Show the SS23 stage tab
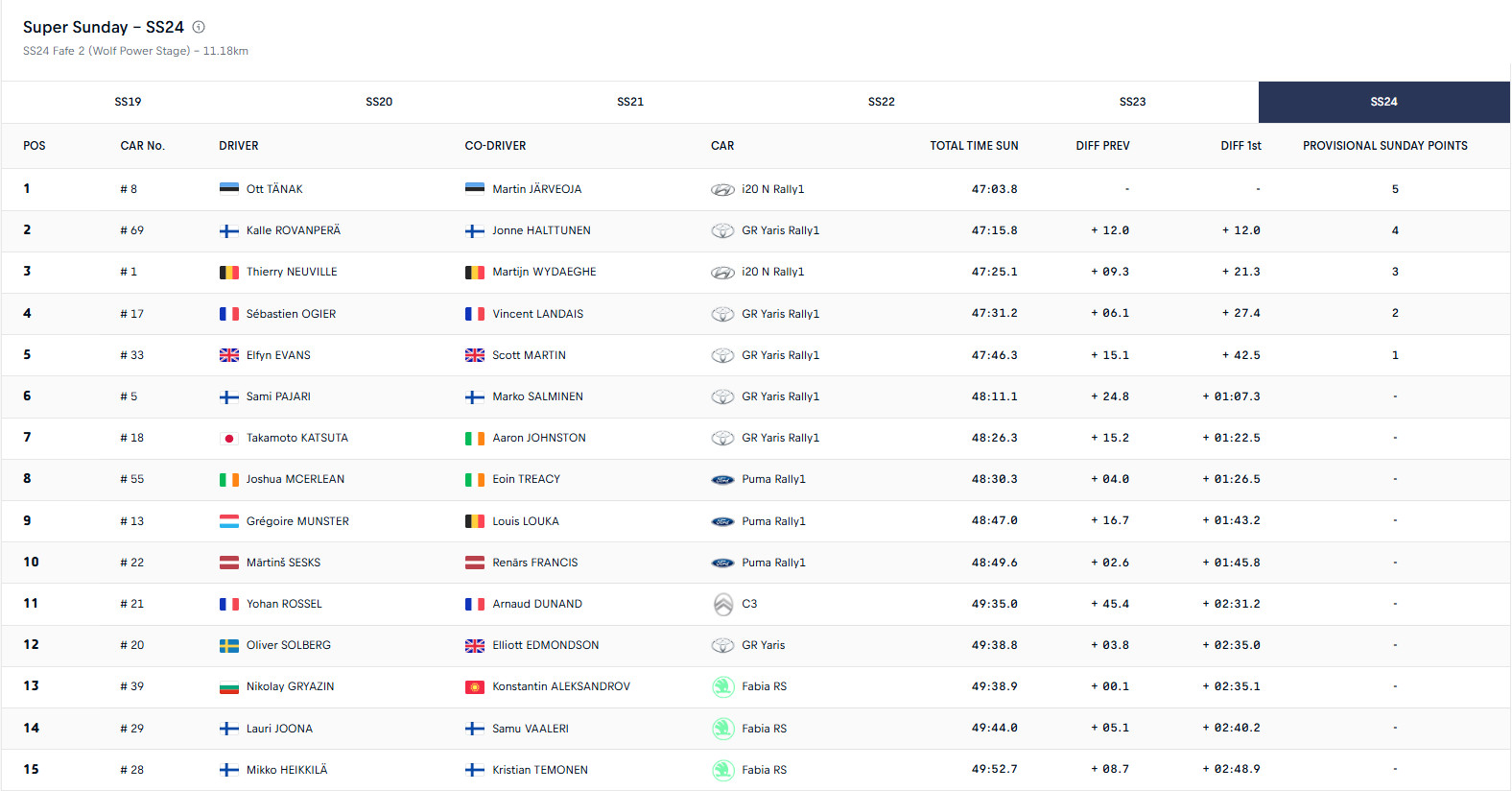Viewport: 1512px width, 791px height. (1133, 102)
